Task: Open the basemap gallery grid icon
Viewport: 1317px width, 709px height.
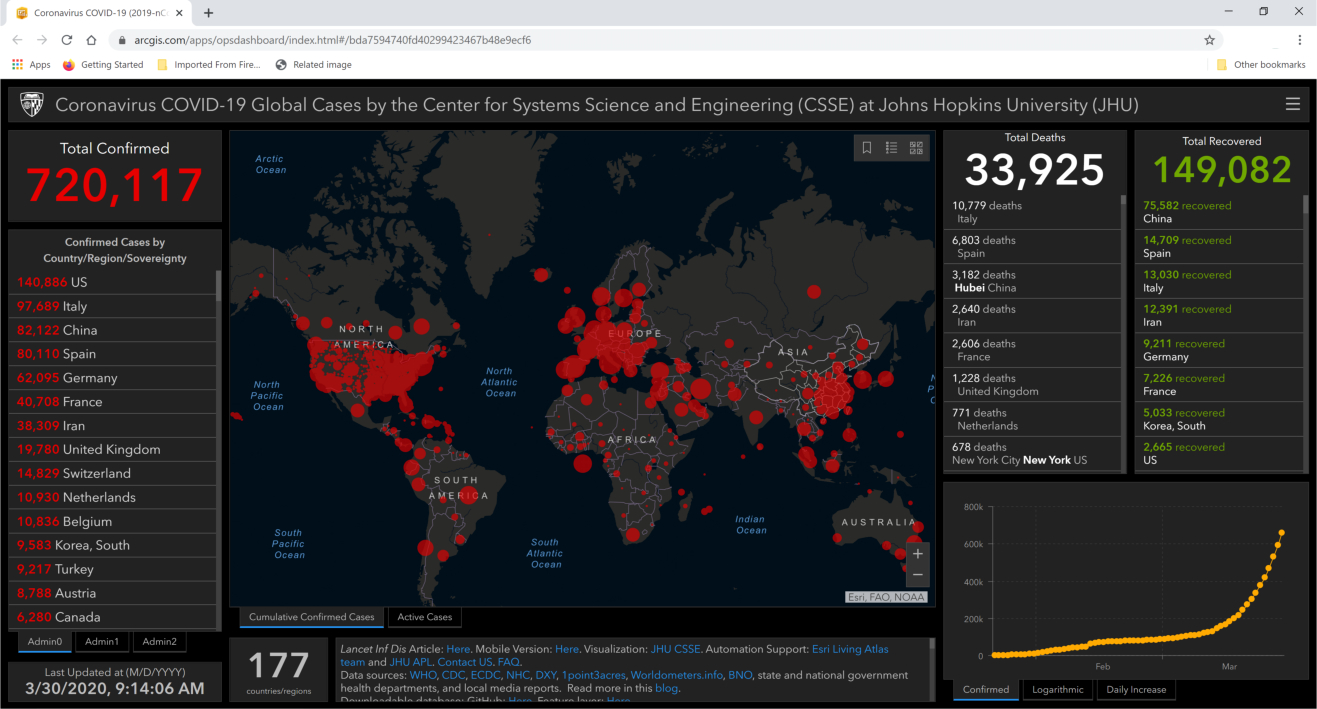Action: pos(916,148)
